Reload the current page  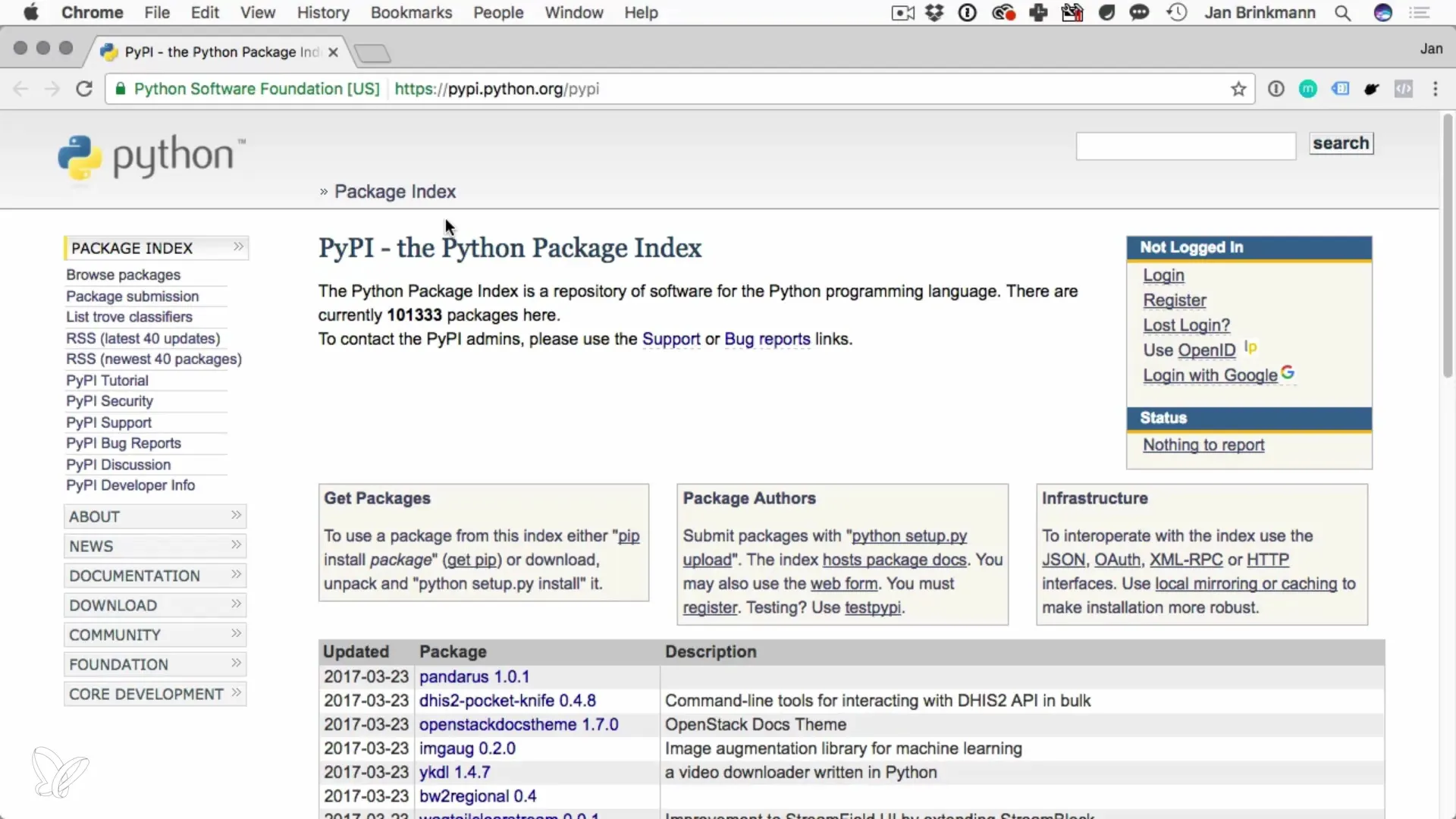click(84, 89)
